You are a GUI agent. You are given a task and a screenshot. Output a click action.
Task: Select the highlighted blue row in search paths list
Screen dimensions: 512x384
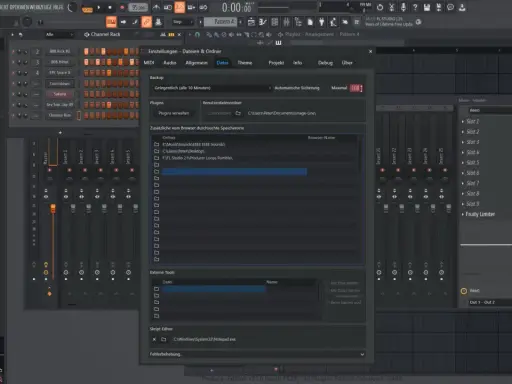click(x=234, y=172)
